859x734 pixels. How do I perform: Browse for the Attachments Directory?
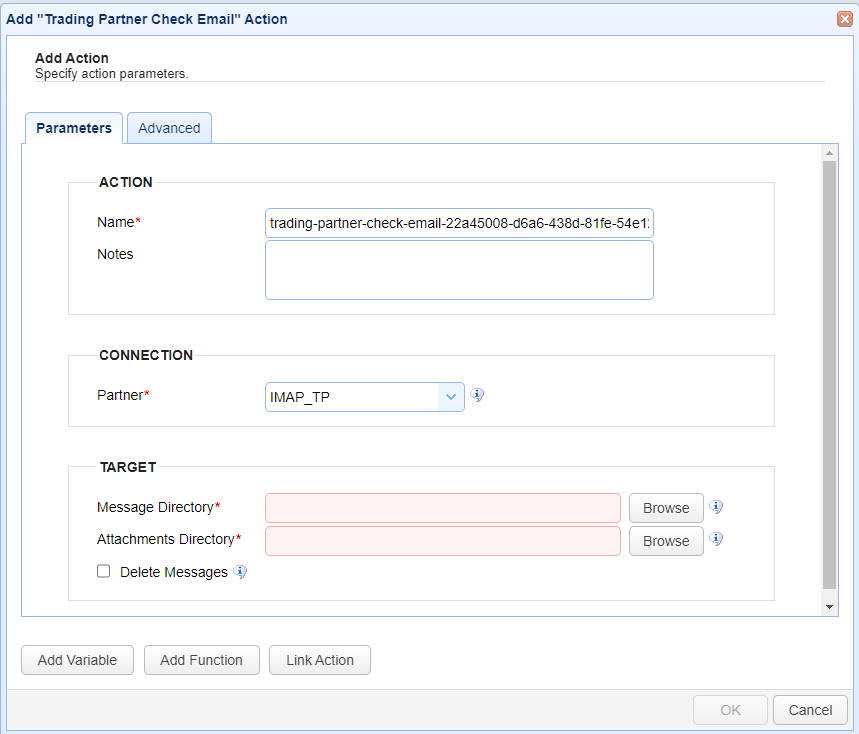coord(666,541)
